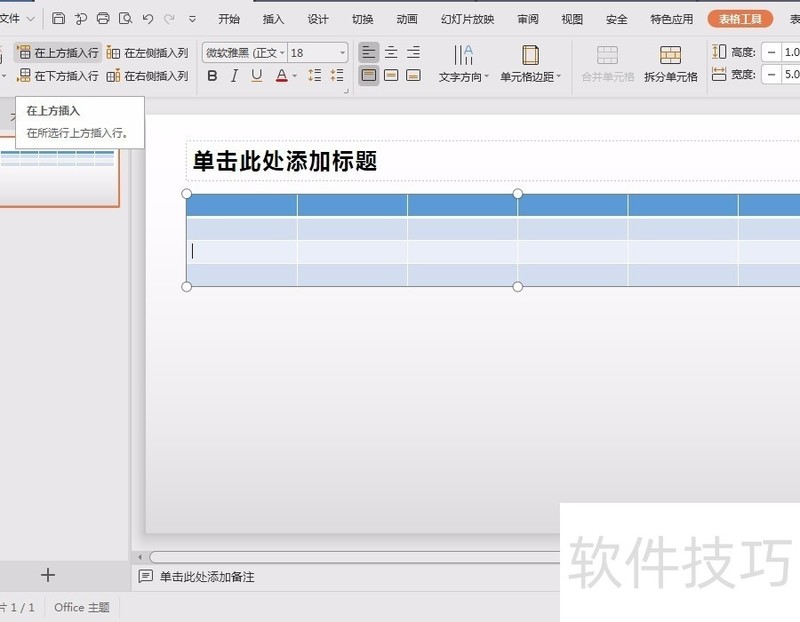Viewport: 800px width, 622px height.
Task: Switch to the 动画 tab
Action: click(407, 19)
